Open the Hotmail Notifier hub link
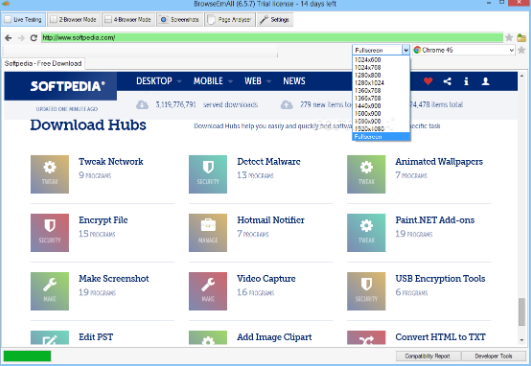 coord(271,220)
